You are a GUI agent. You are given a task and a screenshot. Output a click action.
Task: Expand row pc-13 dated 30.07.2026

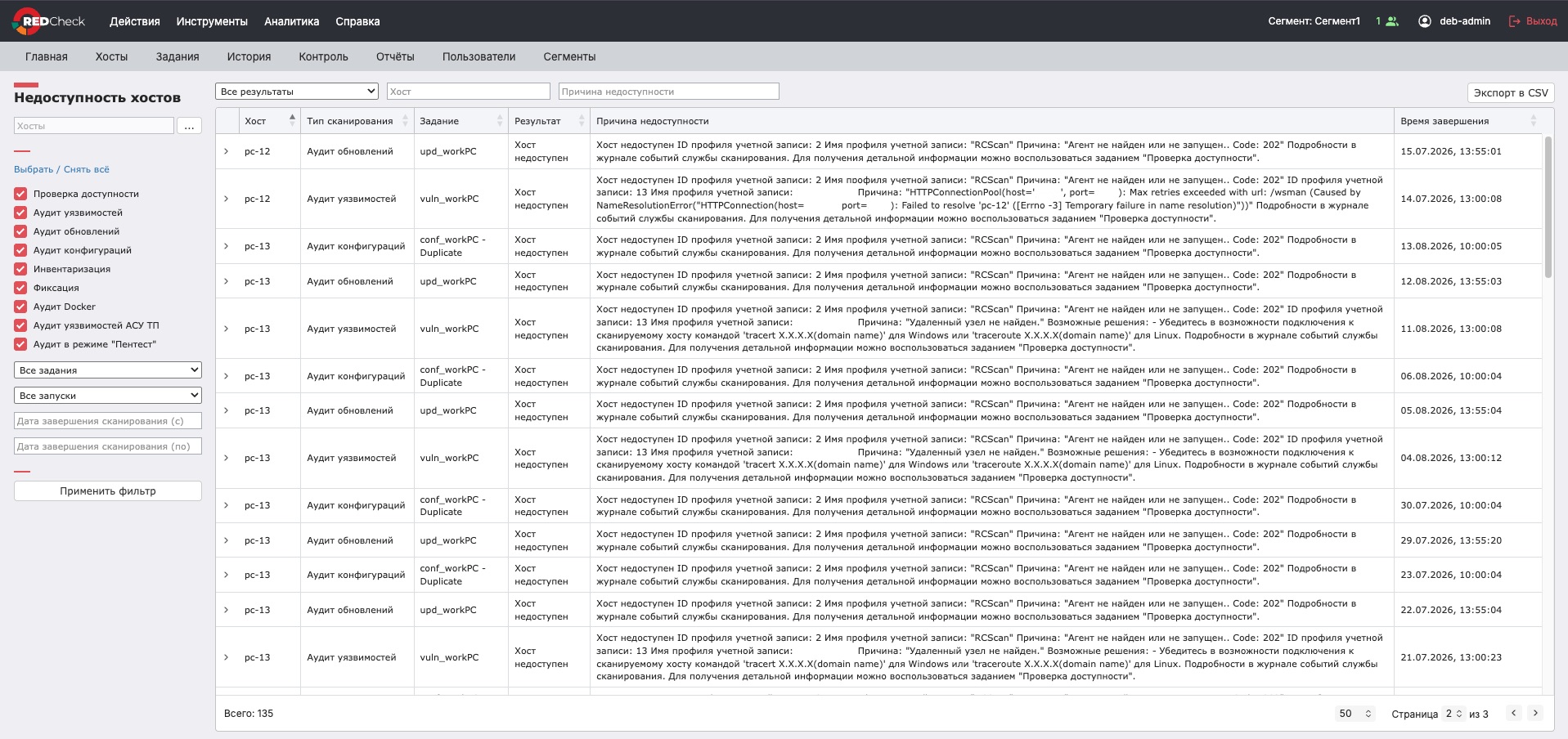227,505
